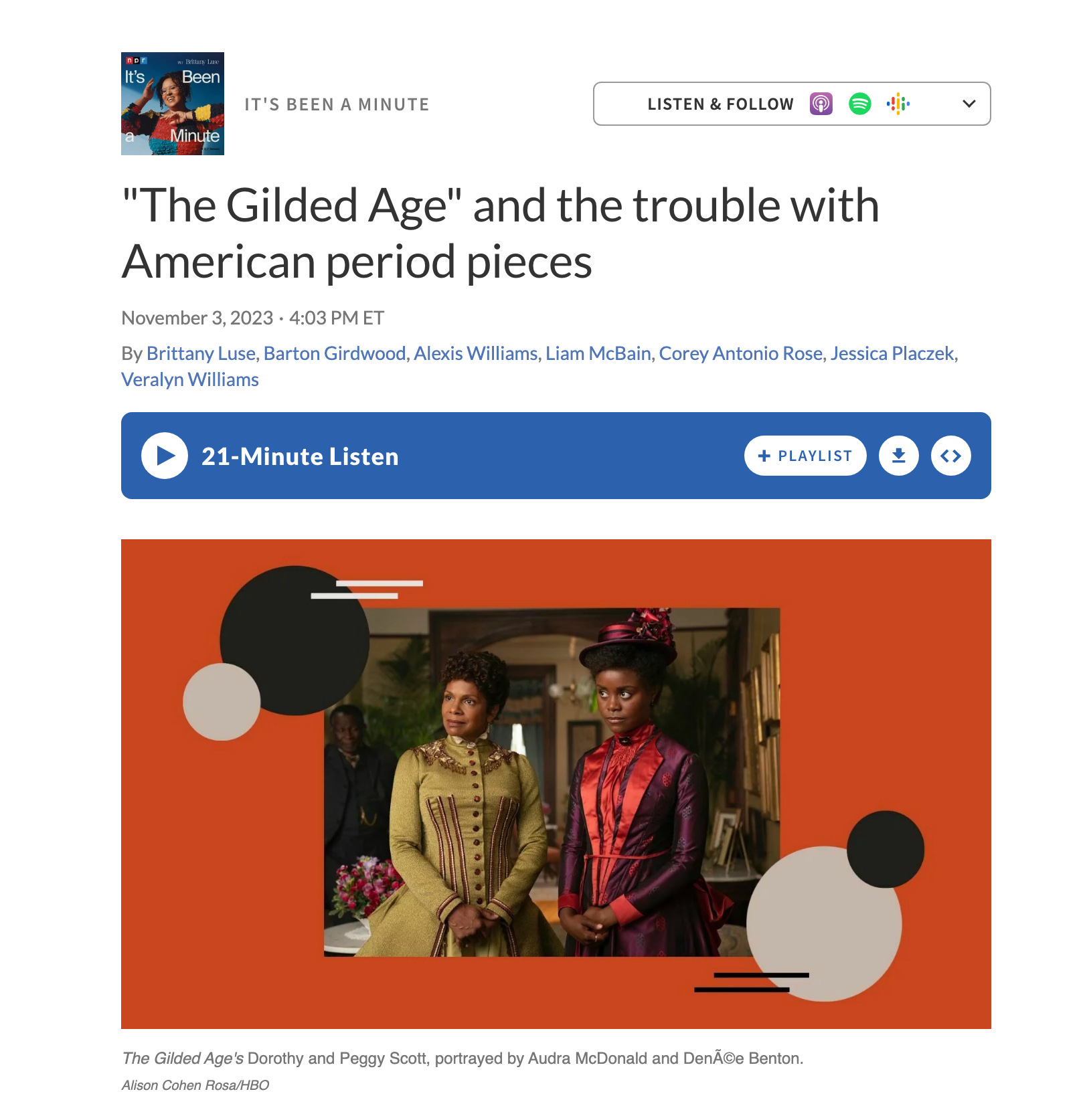Open Alexis Williams author page

click(476, 353)
